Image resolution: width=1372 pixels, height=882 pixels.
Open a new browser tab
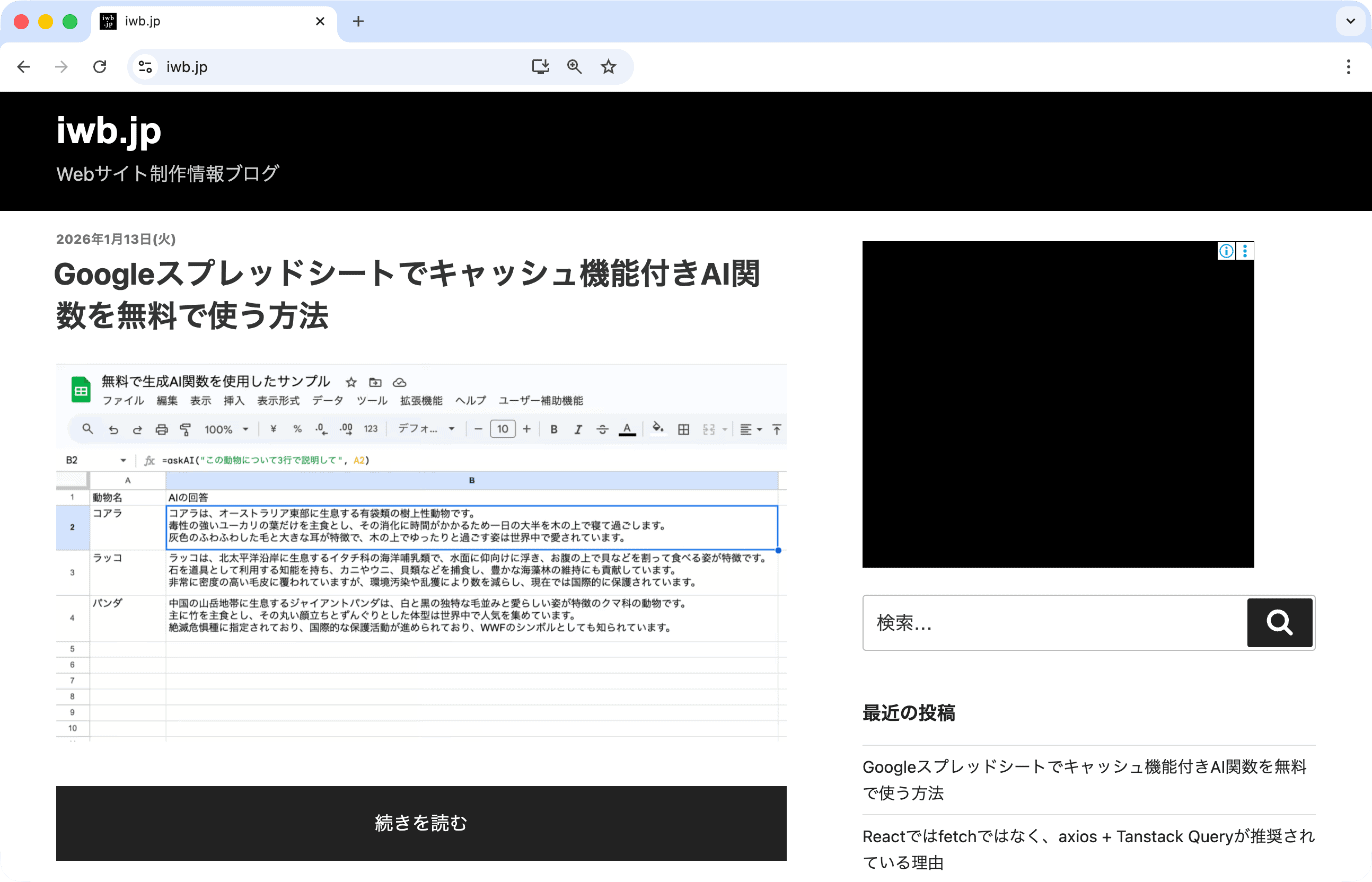tap(358, 22)
